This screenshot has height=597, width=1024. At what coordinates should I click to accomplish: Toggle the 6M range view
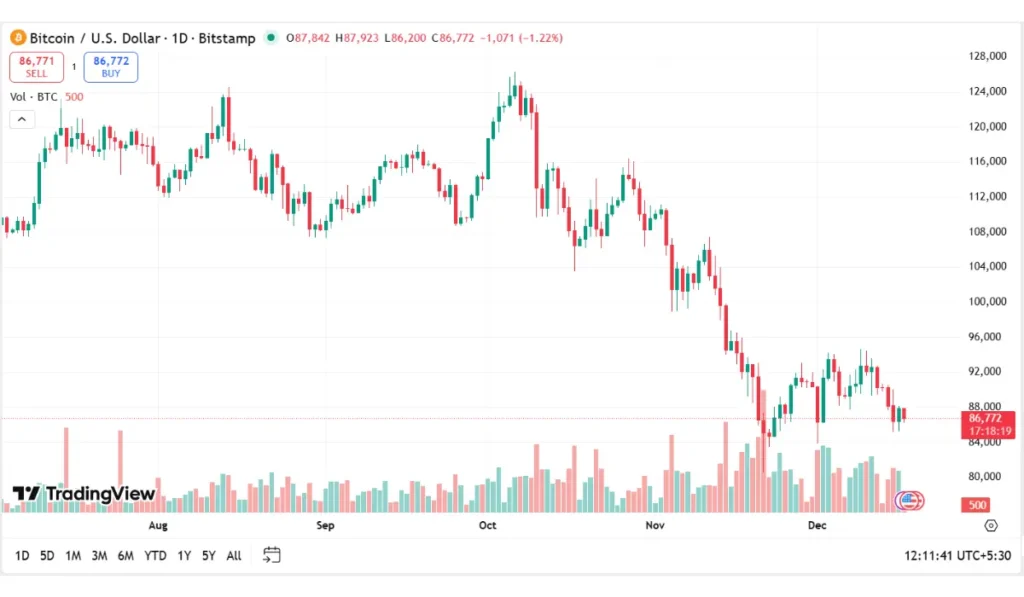[125, 555]
